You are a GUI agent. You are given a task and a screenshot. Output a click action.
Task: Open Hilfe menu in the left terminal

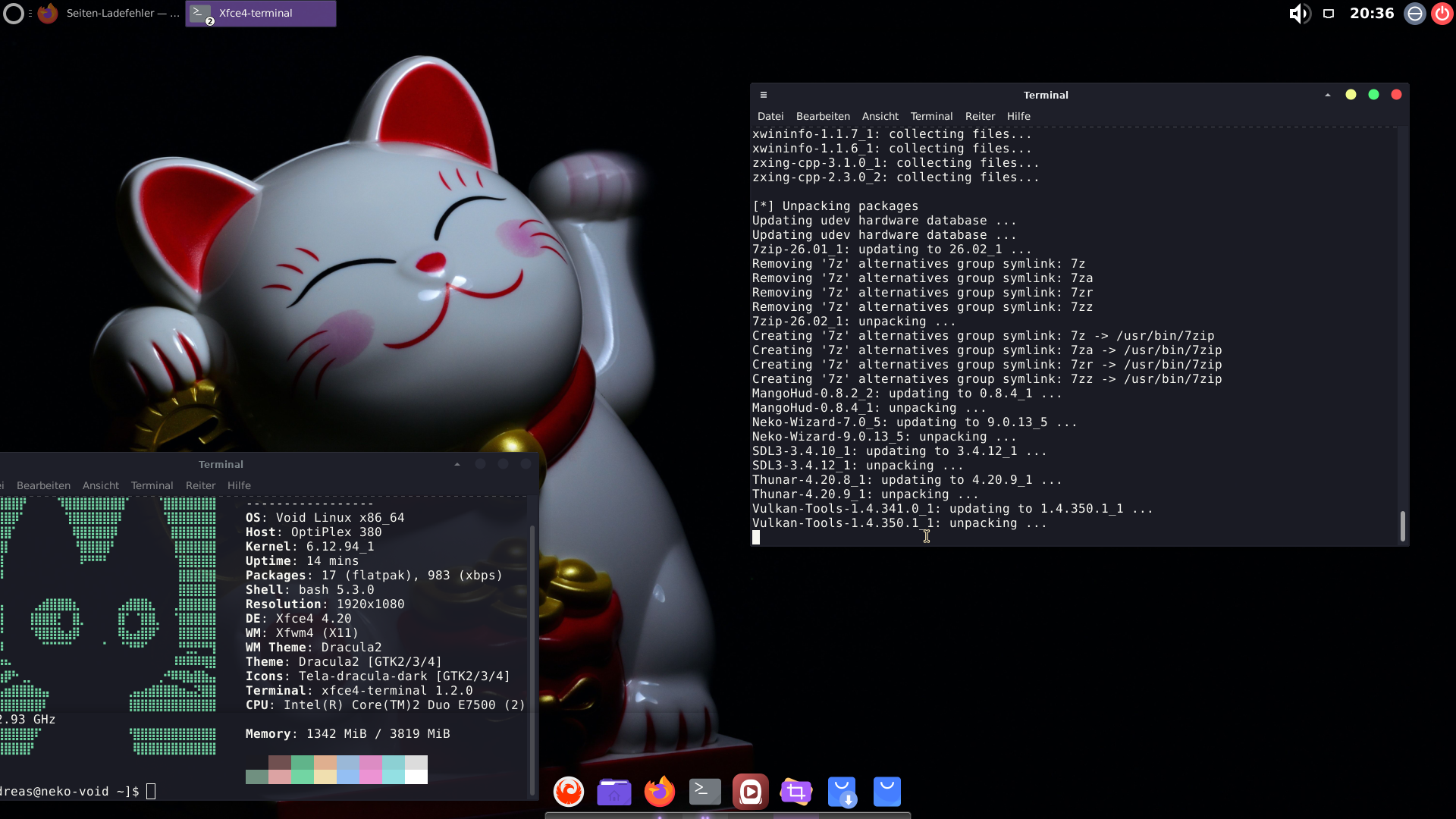pos(239,485)
